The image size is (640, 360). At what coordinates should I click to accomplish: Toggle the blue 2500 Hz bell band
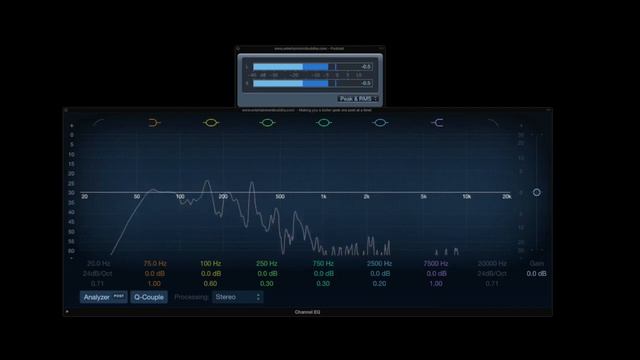(x=380, y=122)
